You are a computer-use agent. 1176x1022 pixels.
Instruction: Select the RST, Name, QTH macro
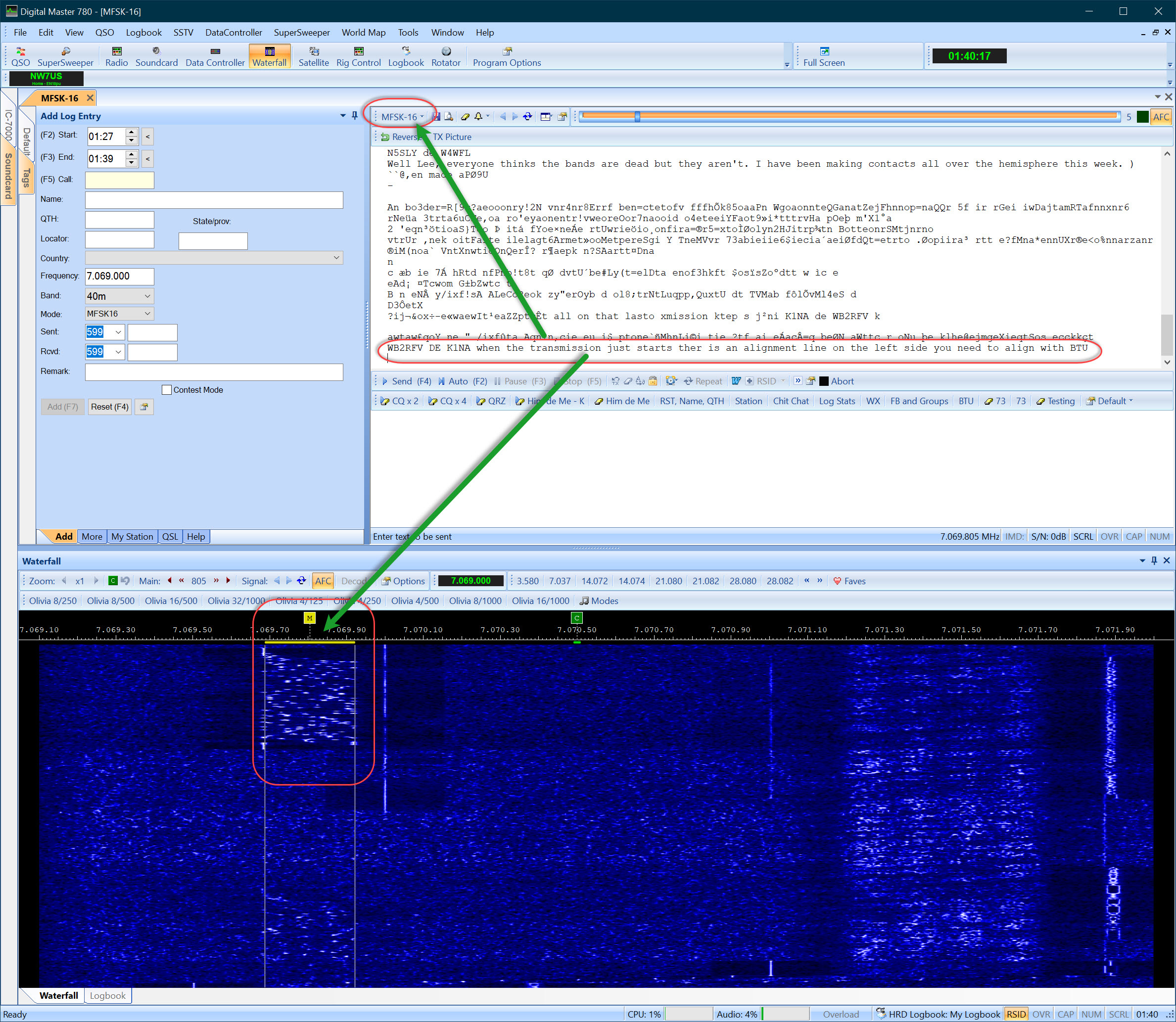click(692, 402)
